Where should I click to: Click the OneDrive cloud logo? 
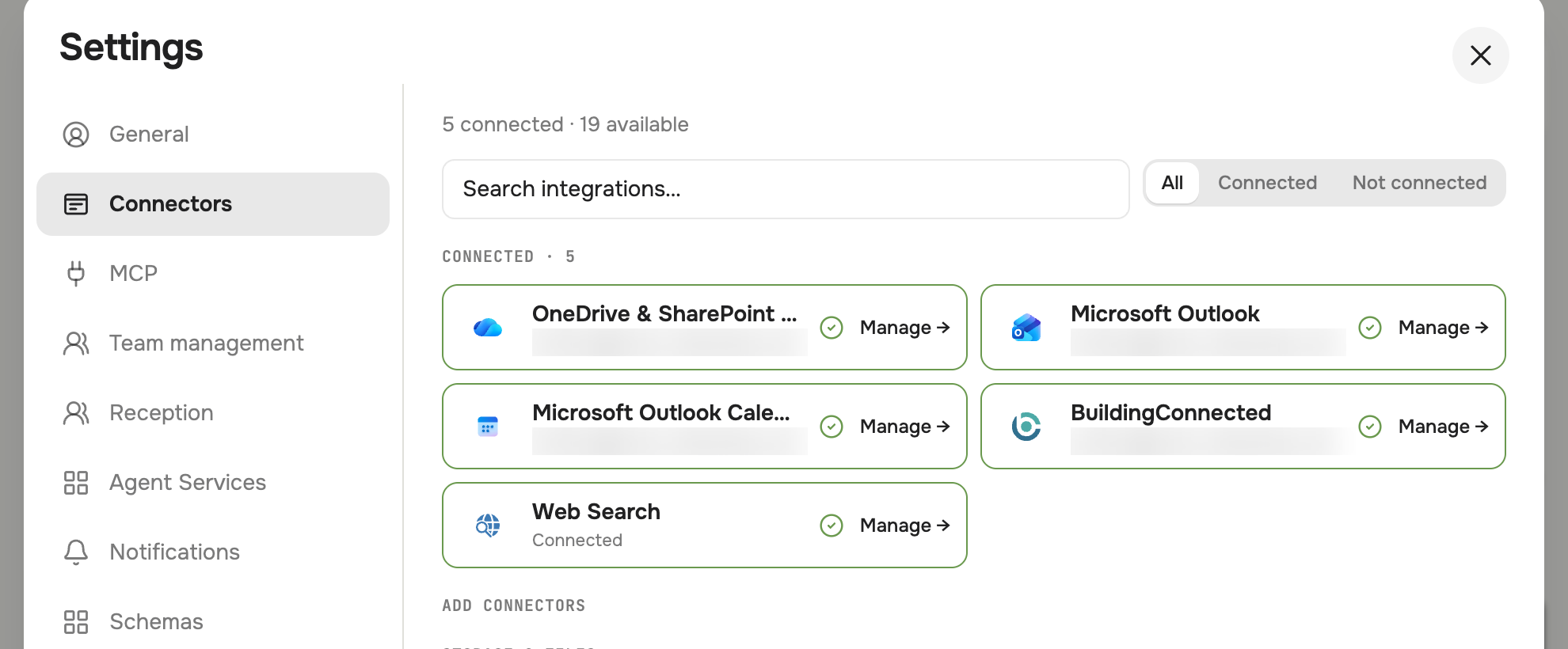pyautogui.click(x=488, y=328)
